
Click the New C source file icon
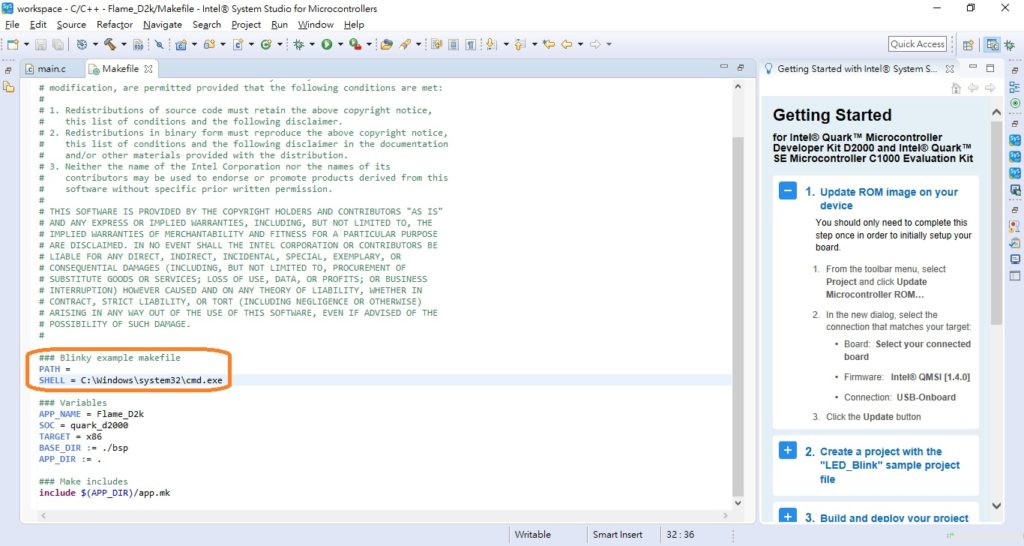click(x=238, y=44)
